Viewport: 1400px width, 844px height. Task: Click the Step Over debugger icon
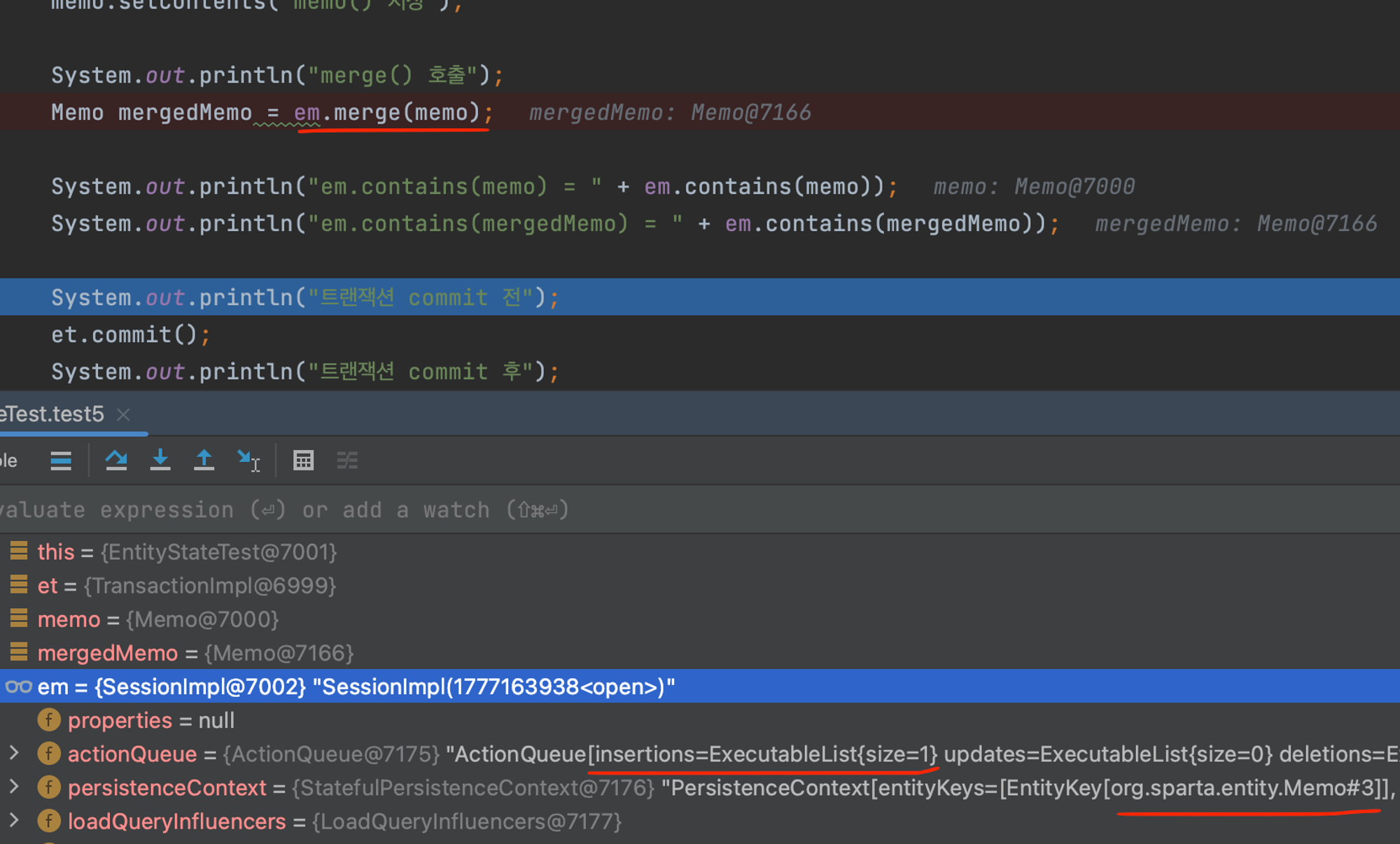(x=116, y=460)
